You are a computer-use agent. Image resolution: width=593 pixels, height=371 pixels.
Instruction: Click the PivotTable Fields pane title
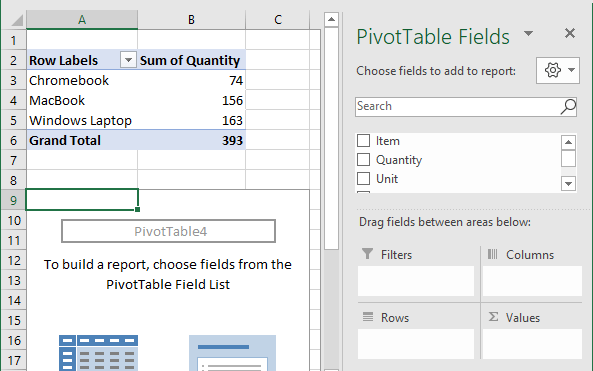433,37
